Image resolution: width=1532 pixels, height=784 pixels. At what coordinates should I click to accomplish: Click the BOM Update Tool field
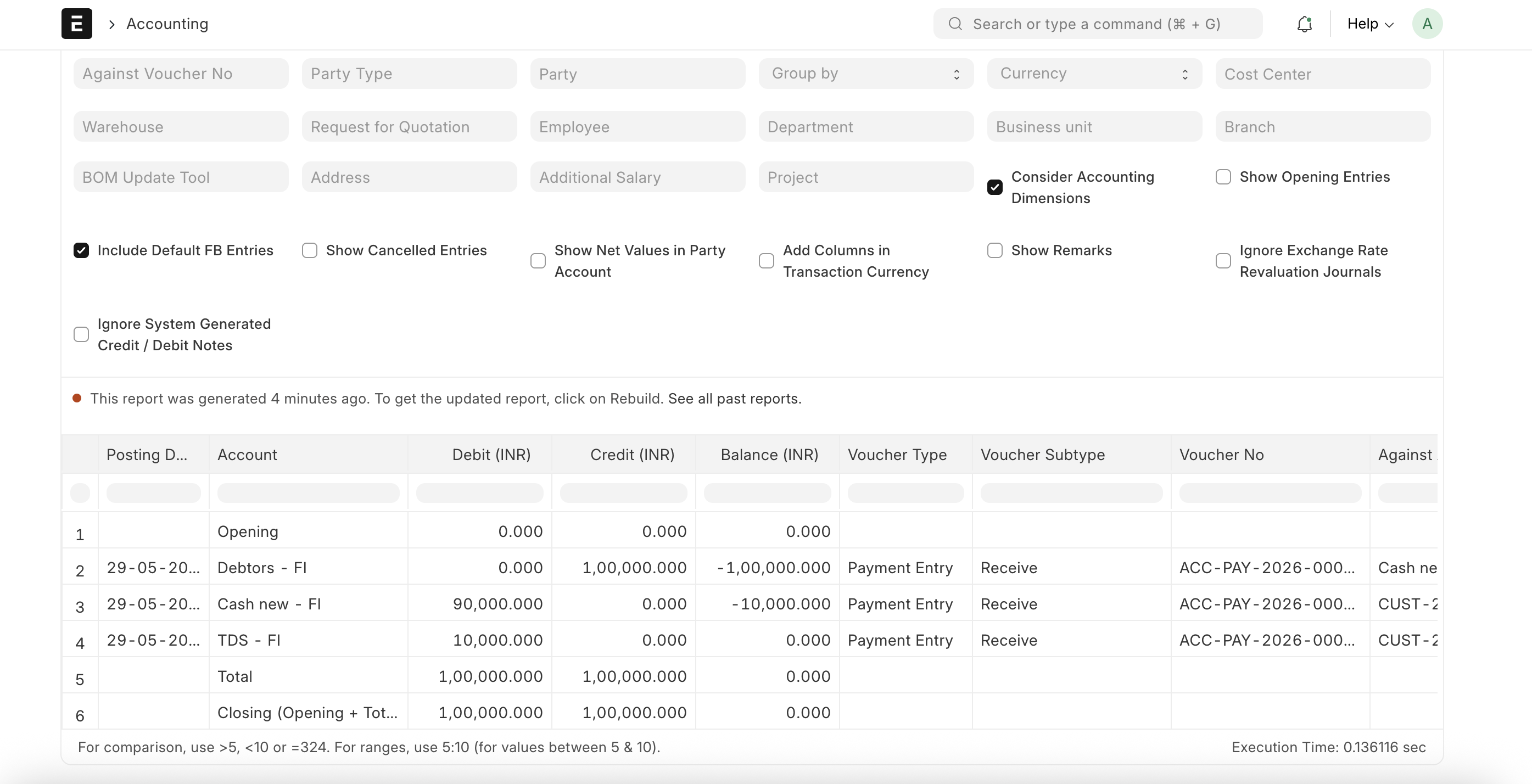(x=181, y=177)
